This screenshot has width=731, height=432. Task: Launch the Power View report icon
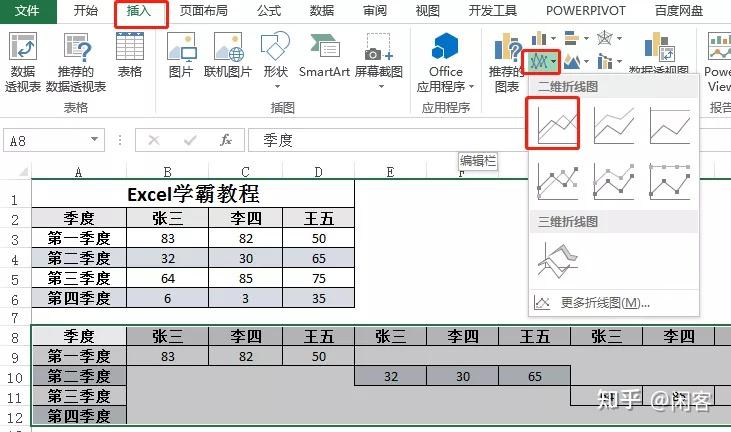click(x=718, y=62)
